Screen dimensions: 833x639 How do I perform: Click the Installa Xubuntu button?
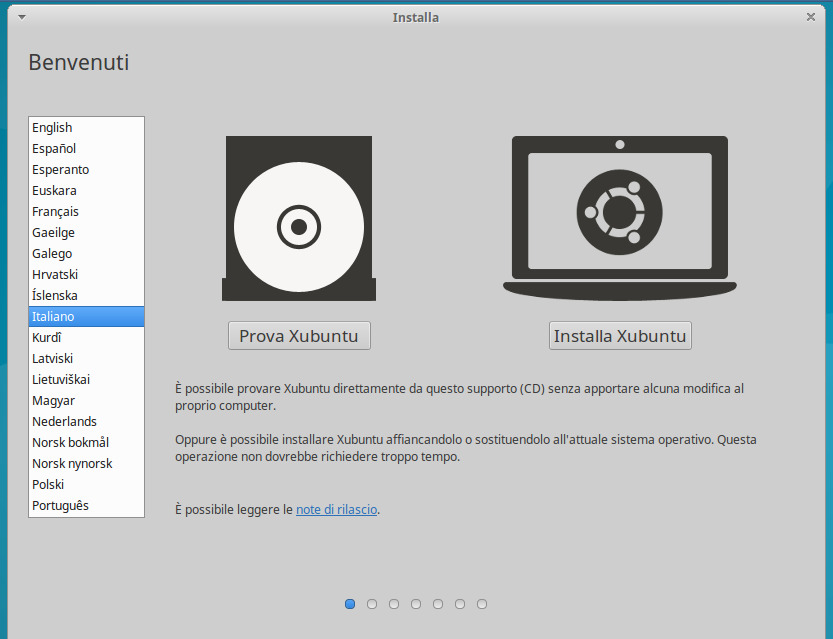pos(620,336)
